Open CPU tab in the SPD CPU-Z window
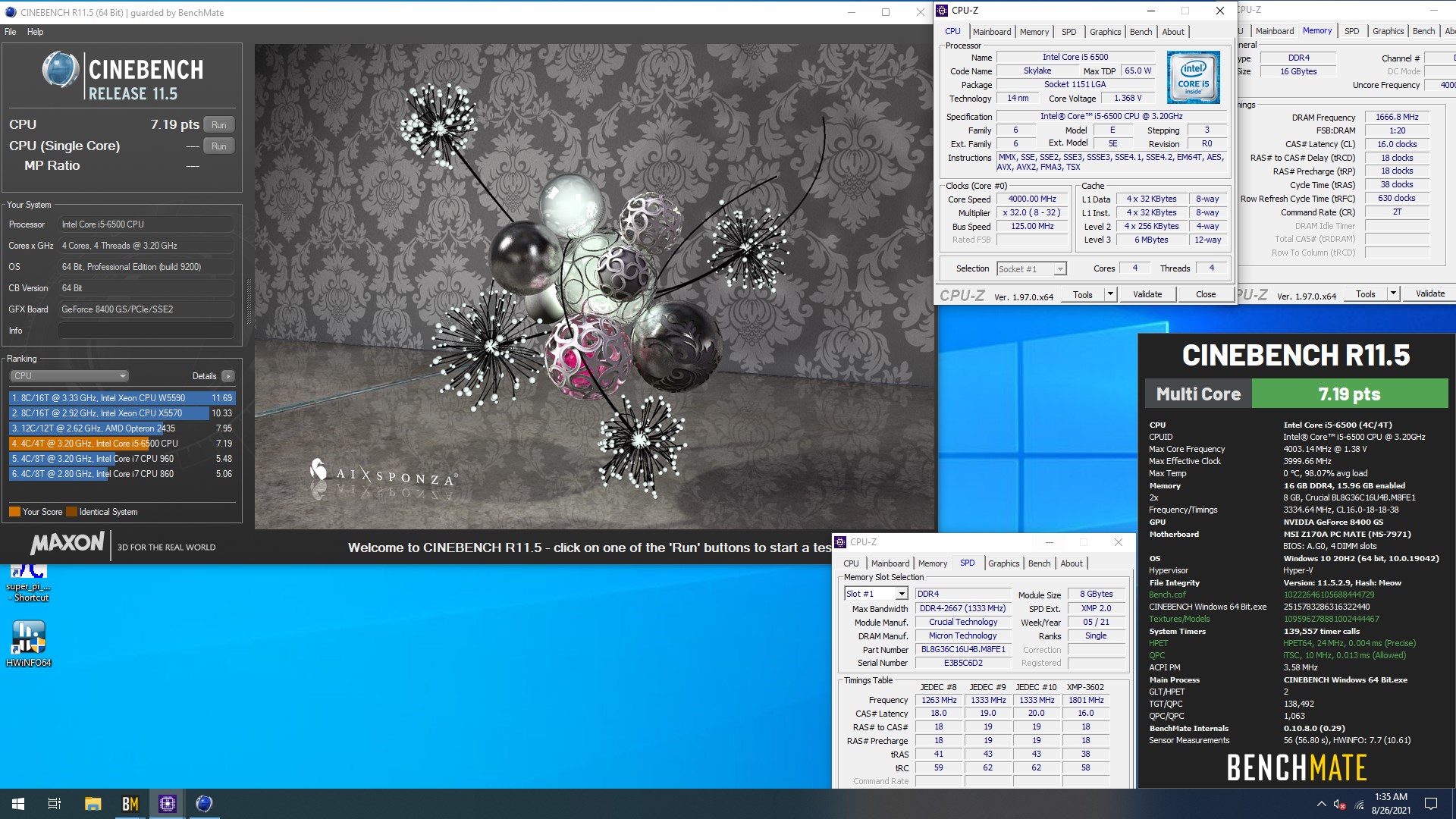 (x=851, y=563)
